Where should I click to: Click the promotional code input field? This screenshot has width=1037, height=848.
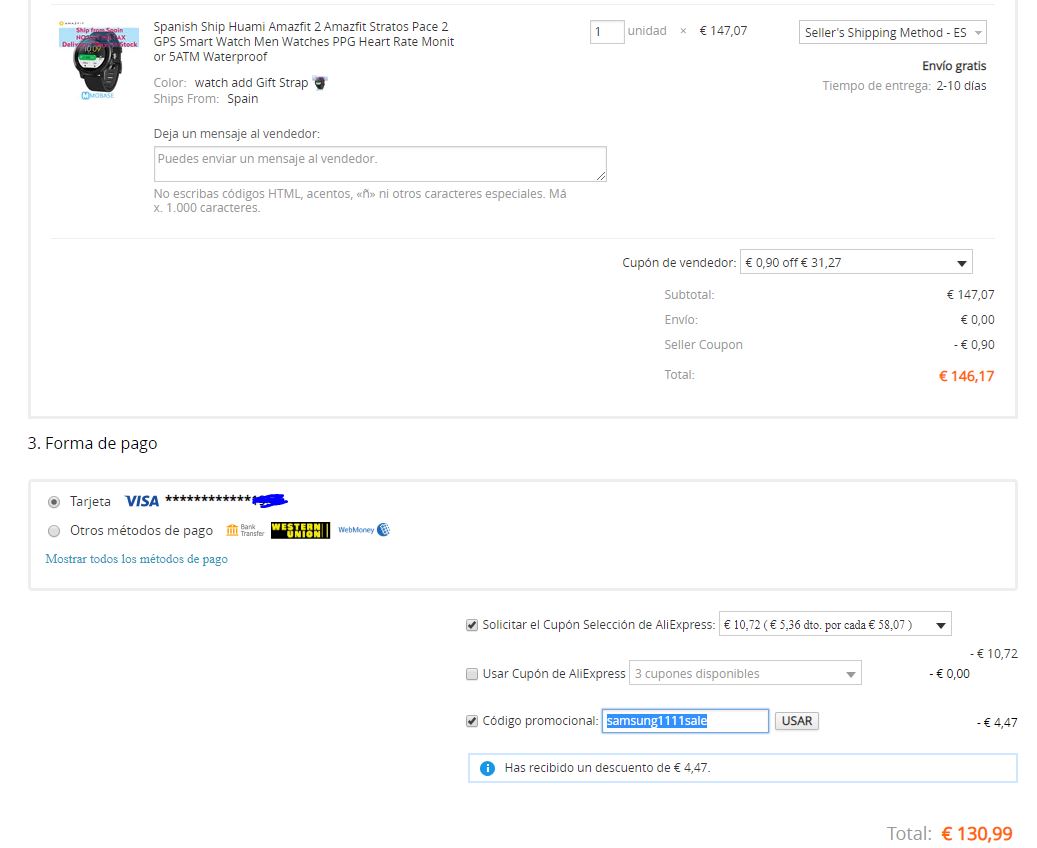point(685,721)
